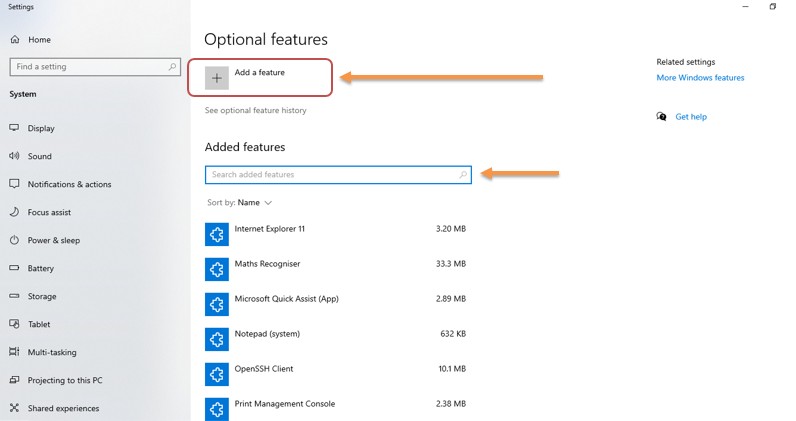Click magnifier icon in Search added features

[x=463, y=175]
